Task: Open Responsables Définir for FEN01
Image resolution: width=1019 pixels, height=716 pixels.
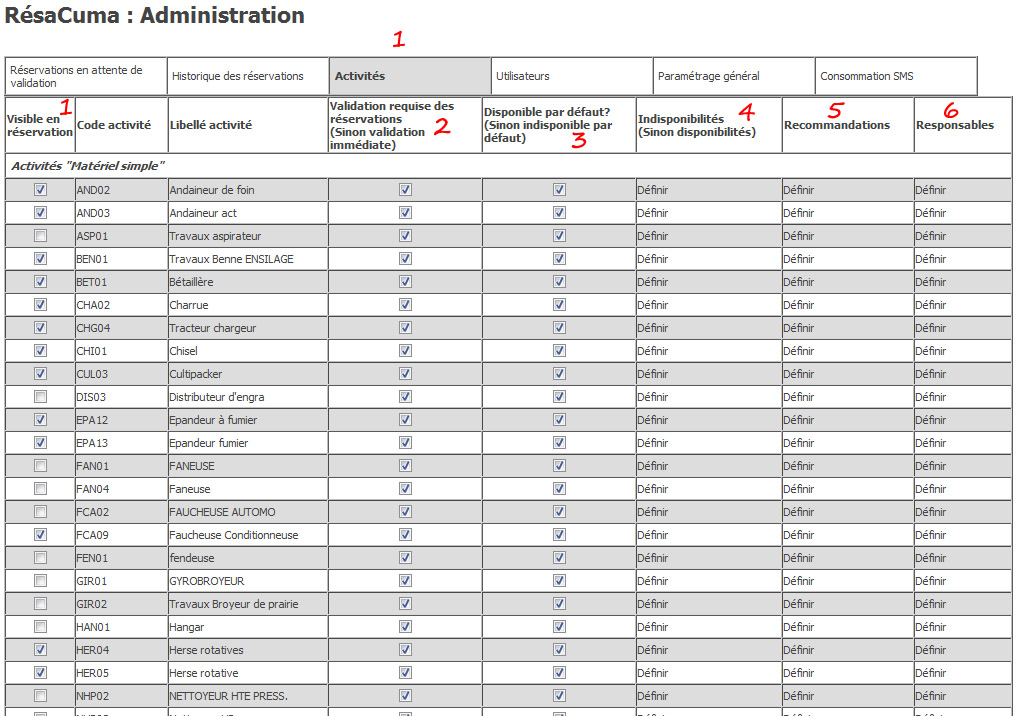Action: point(931,557)
